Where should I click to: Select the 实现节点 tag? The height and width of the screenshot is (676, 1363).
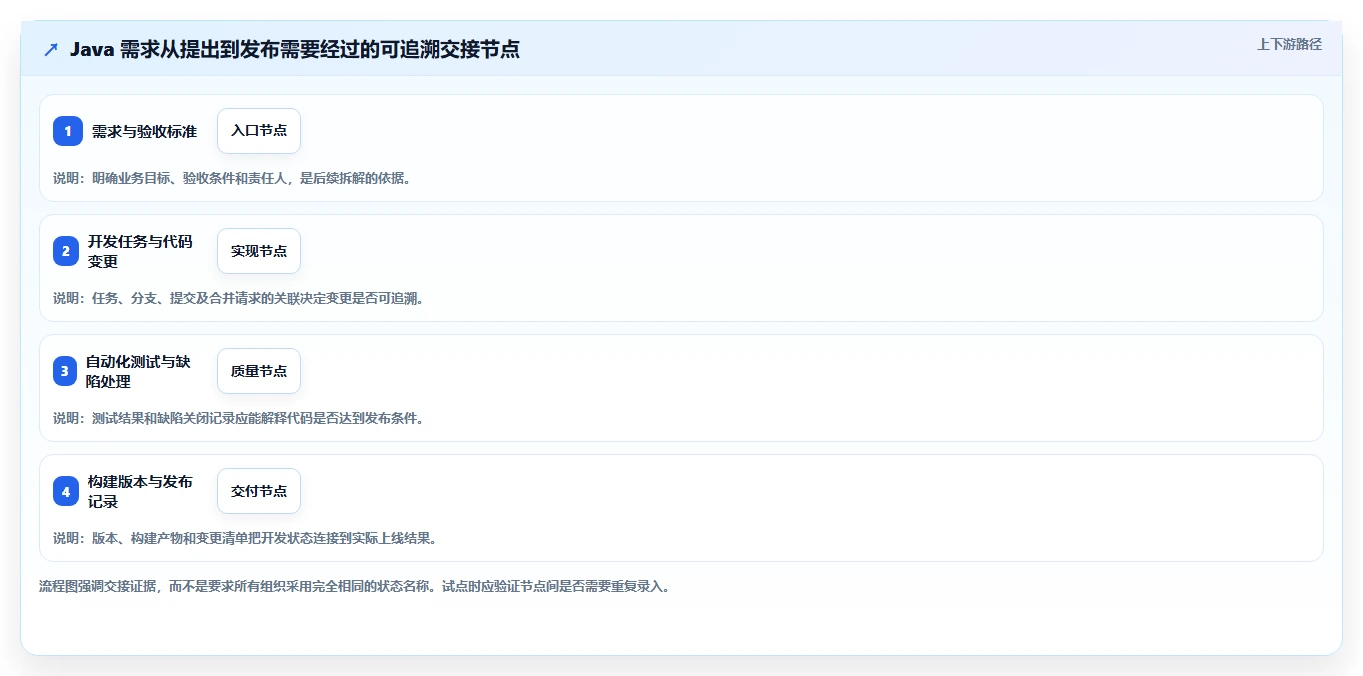[x=259, y=251]
